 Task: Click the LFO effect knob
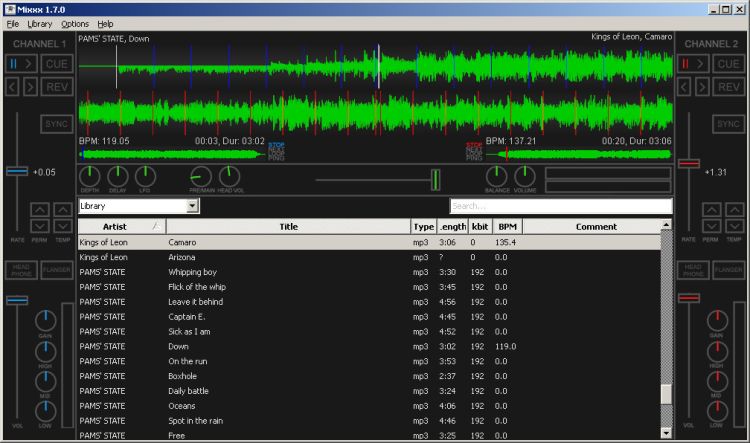tap(145, 177)
